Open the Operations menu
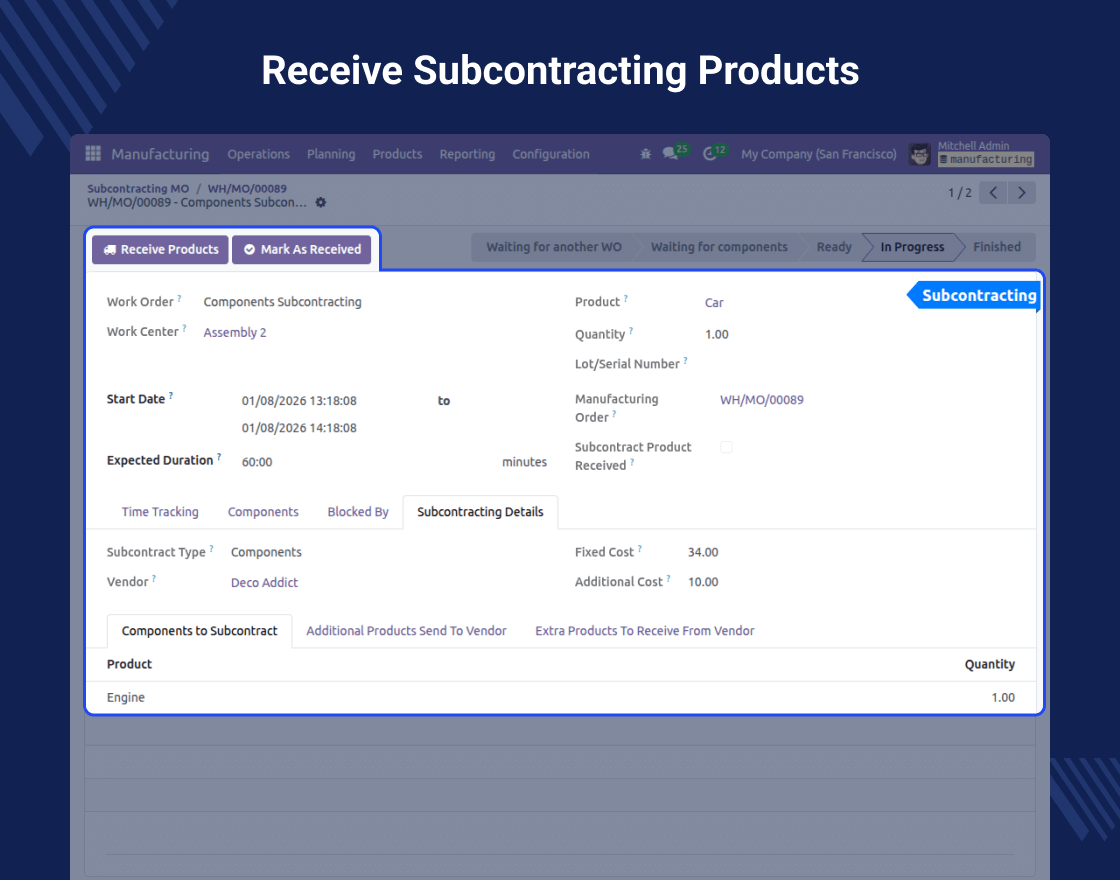This screenshot has width=1120, height=880. click(x=259, y=154)
